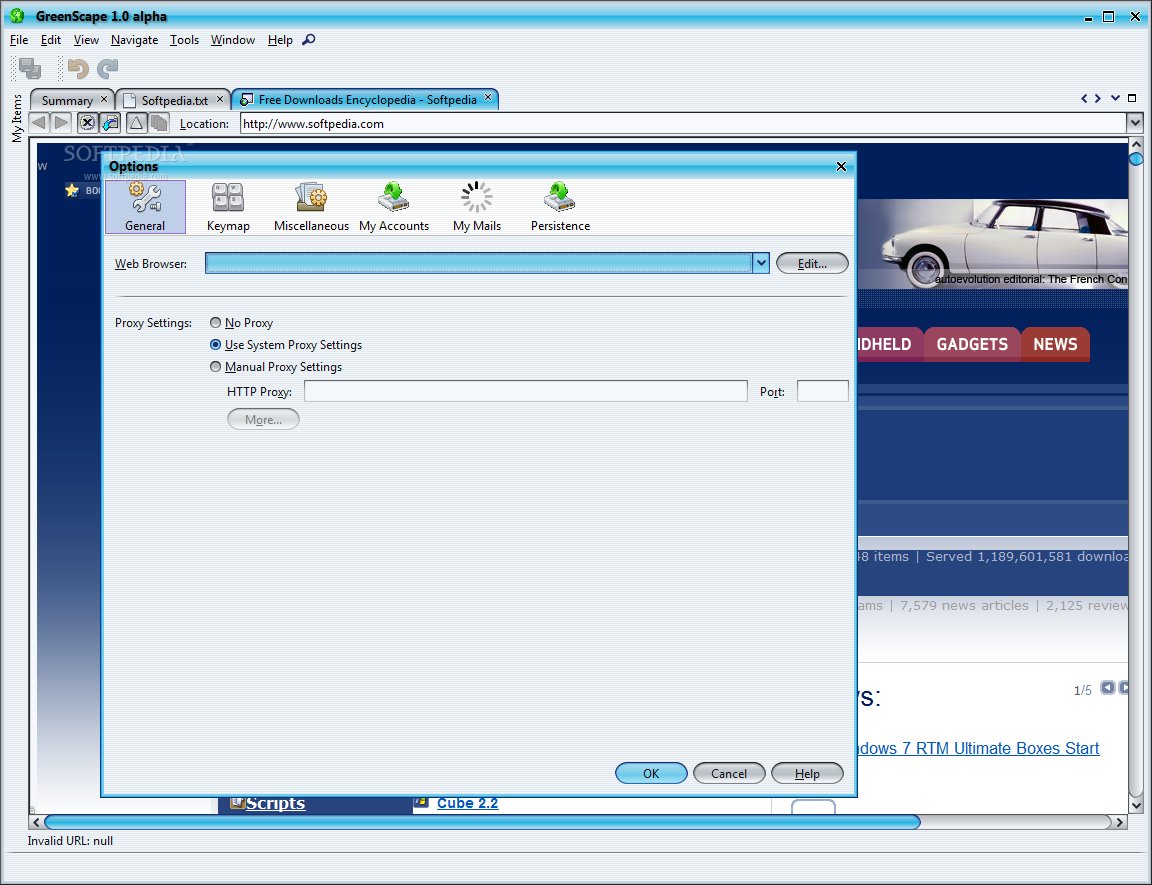This screenshot has height=885, width=1152.
Task: Open the Edit menu
Action: pyautogui.click(x=51, y=40)
